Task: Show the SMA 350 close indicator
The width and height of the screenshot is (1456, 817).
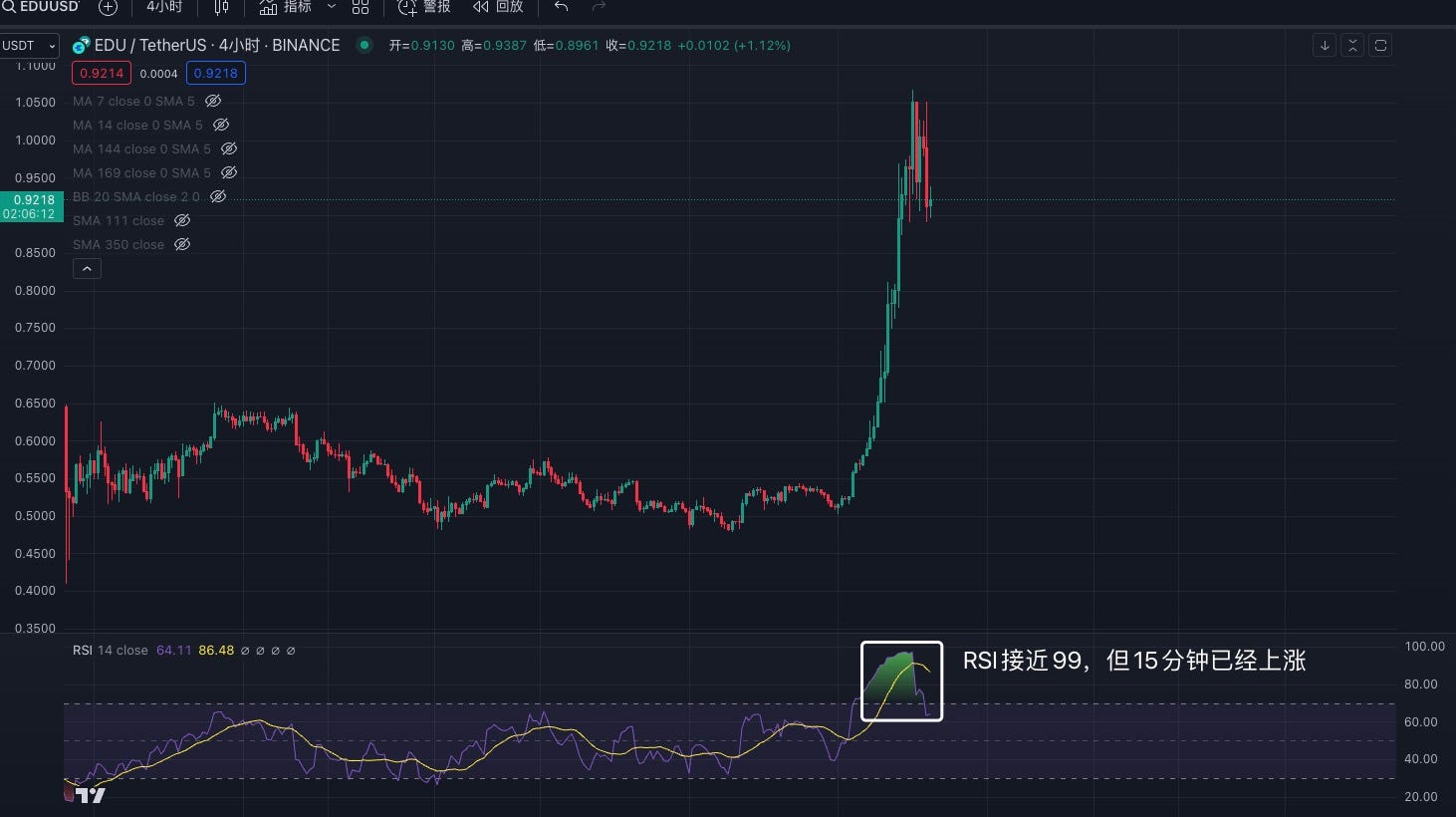Action: [182, 244]
